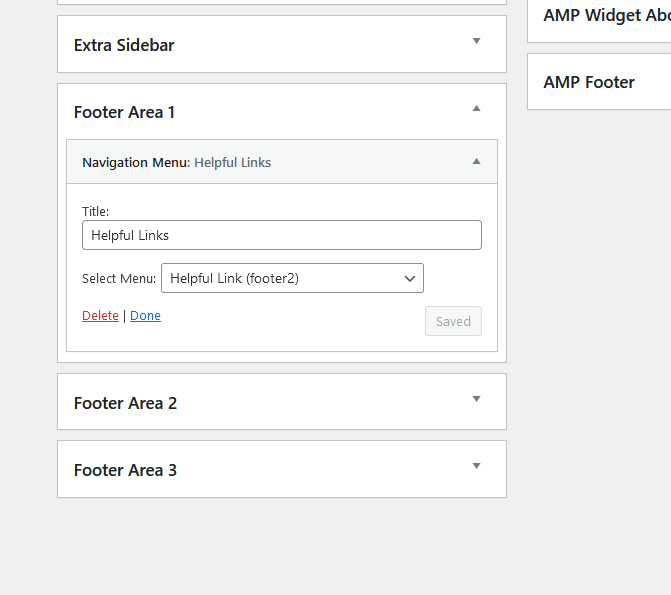Click the Title: field label
The width and height of the screenshot is (671, 595).
(x=95, y=211)
